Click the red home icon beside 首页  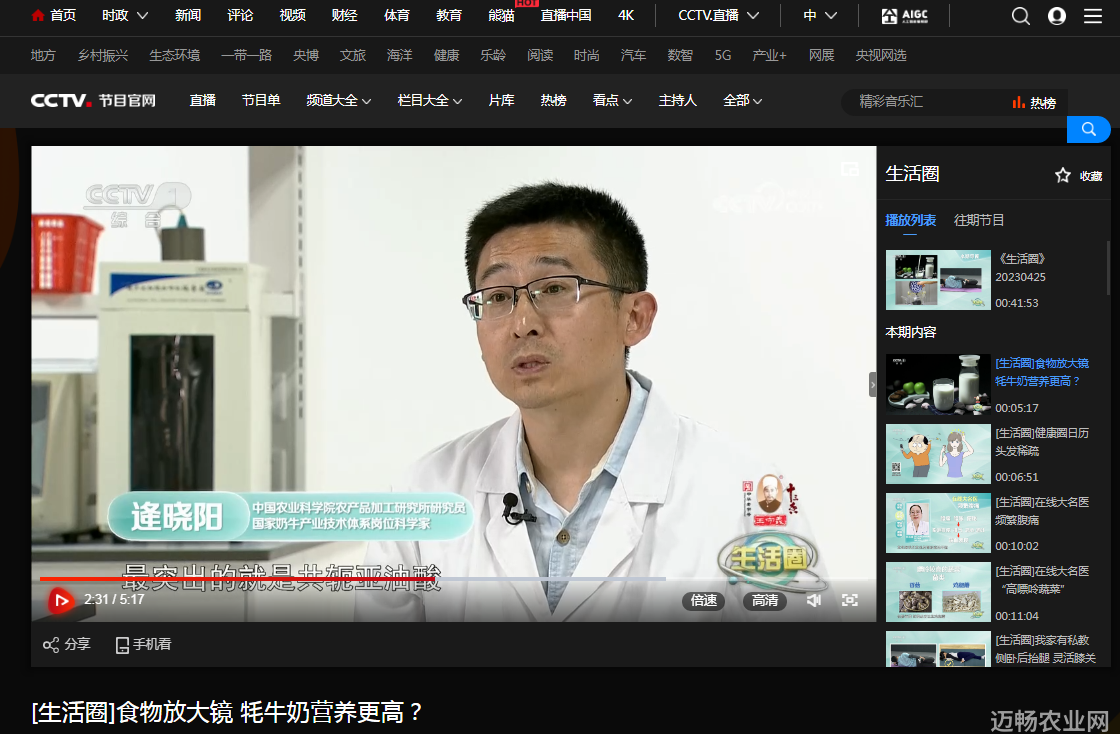click(x=38, y=15)
